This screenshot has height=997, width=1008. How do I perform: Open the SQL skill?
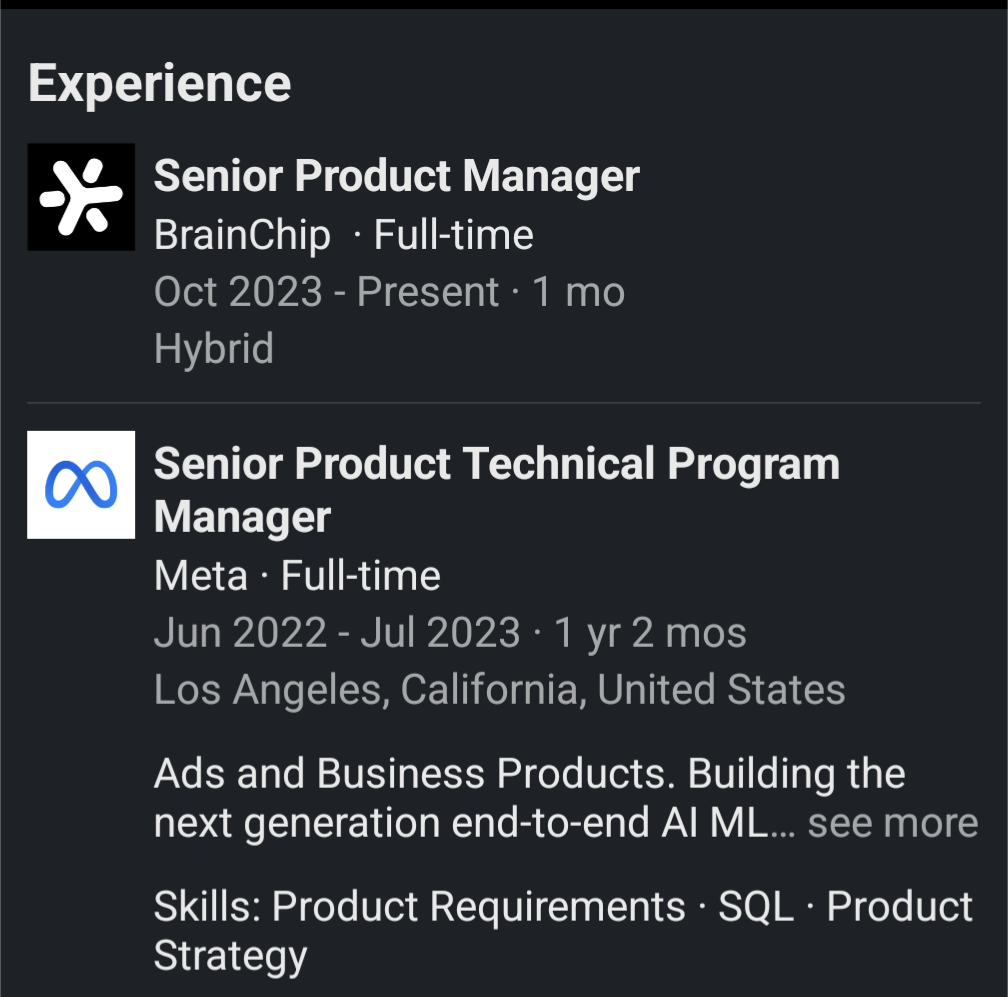pos(756,906)
